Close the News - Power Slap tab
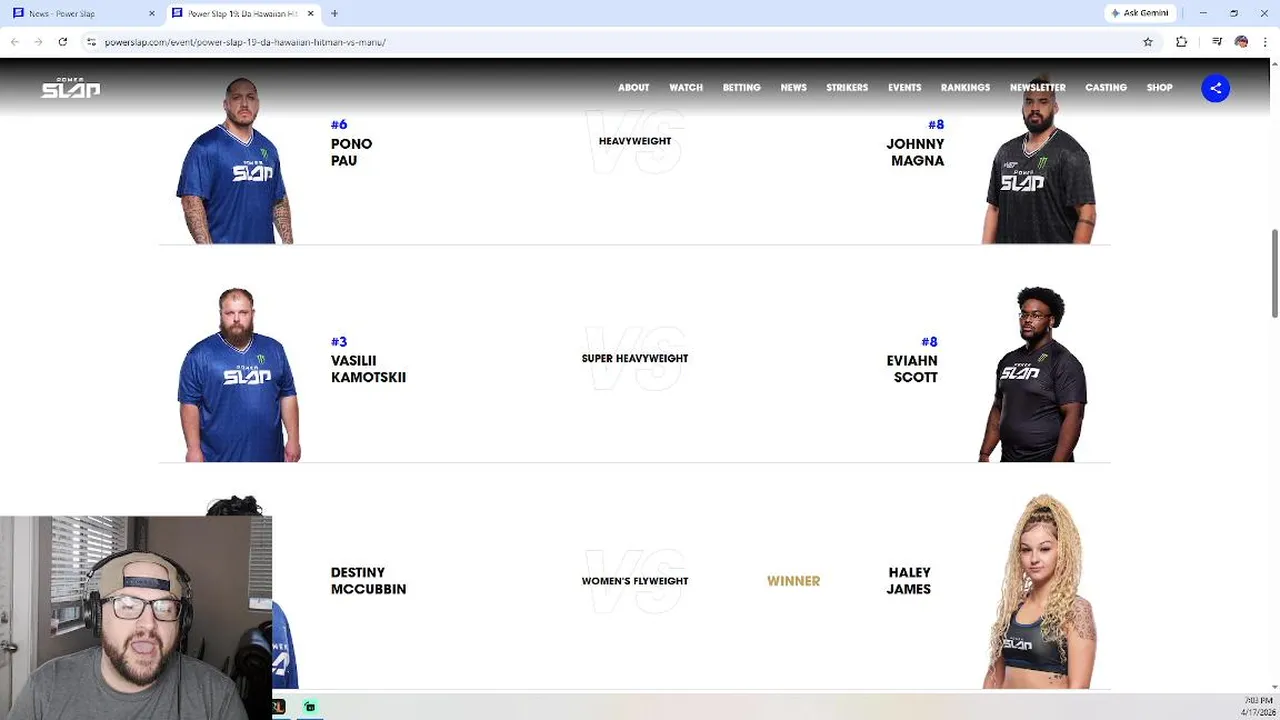 tap(152, 14)
